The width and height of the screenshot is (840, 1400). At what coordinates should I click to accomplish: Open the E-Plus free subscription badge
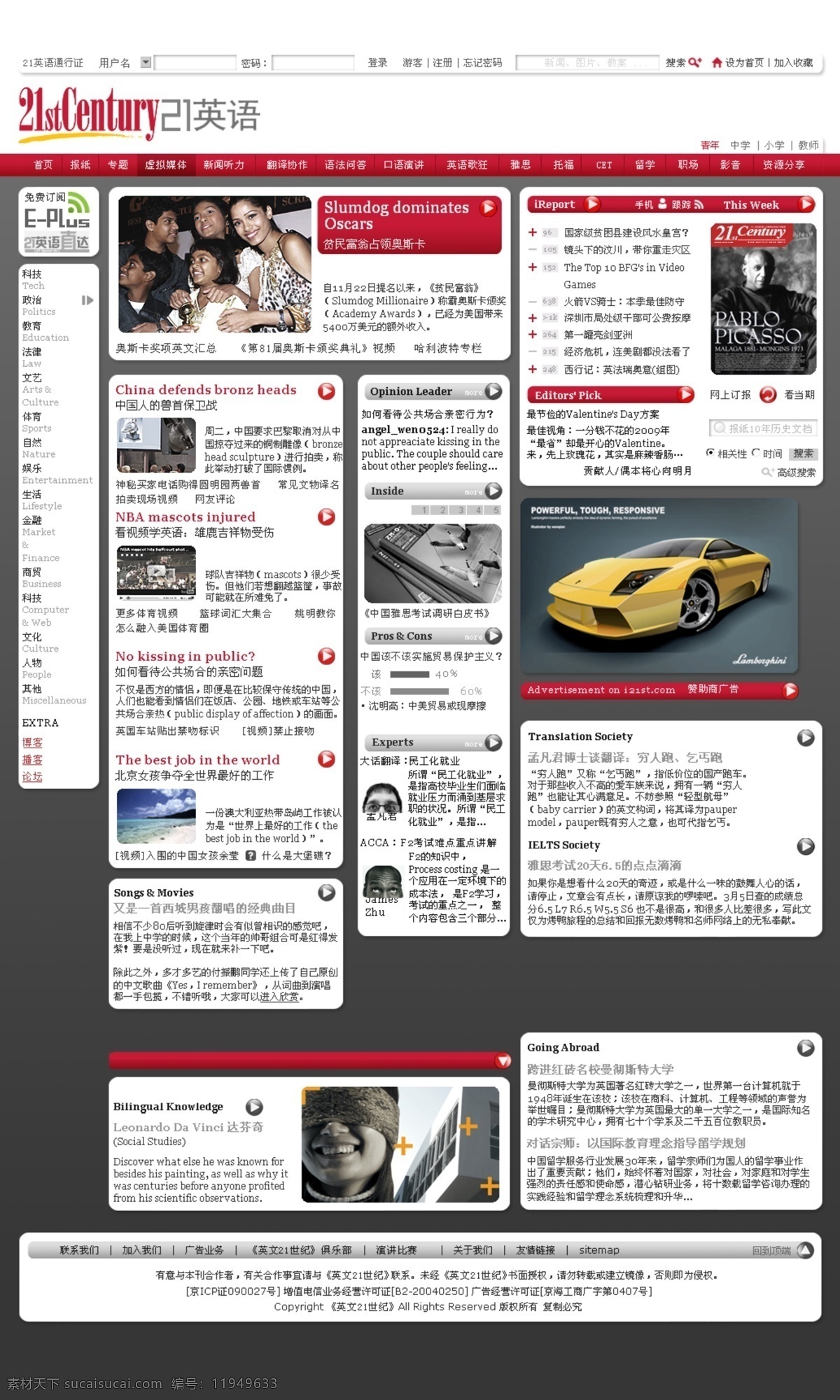click(58, 221)
